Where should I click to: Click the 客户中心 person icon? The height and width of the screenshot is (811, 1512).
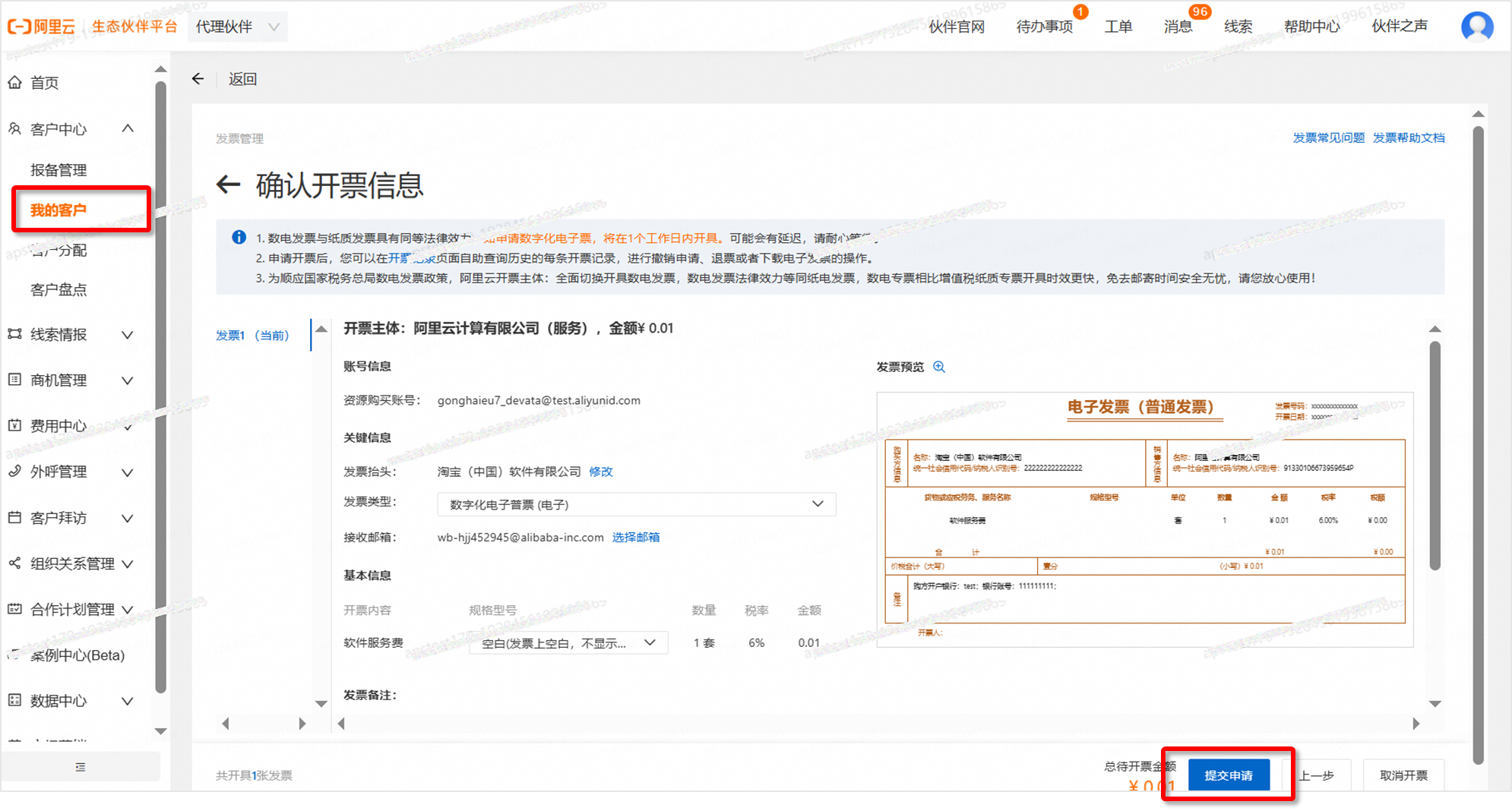[x=14, y=129]
